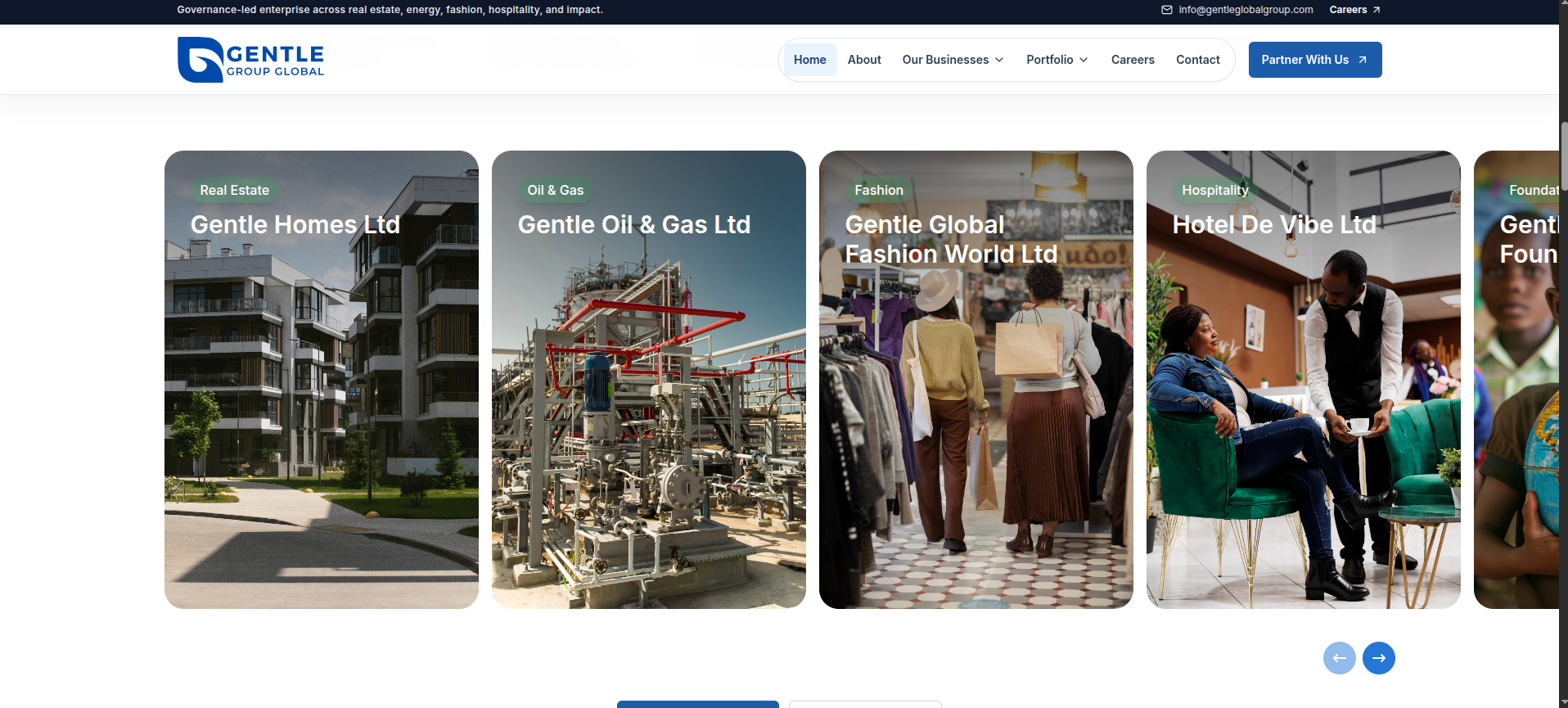Screen dimensions: 1568x708
Task: Open the Careers link in top bar
Action: pos(1354,10)
